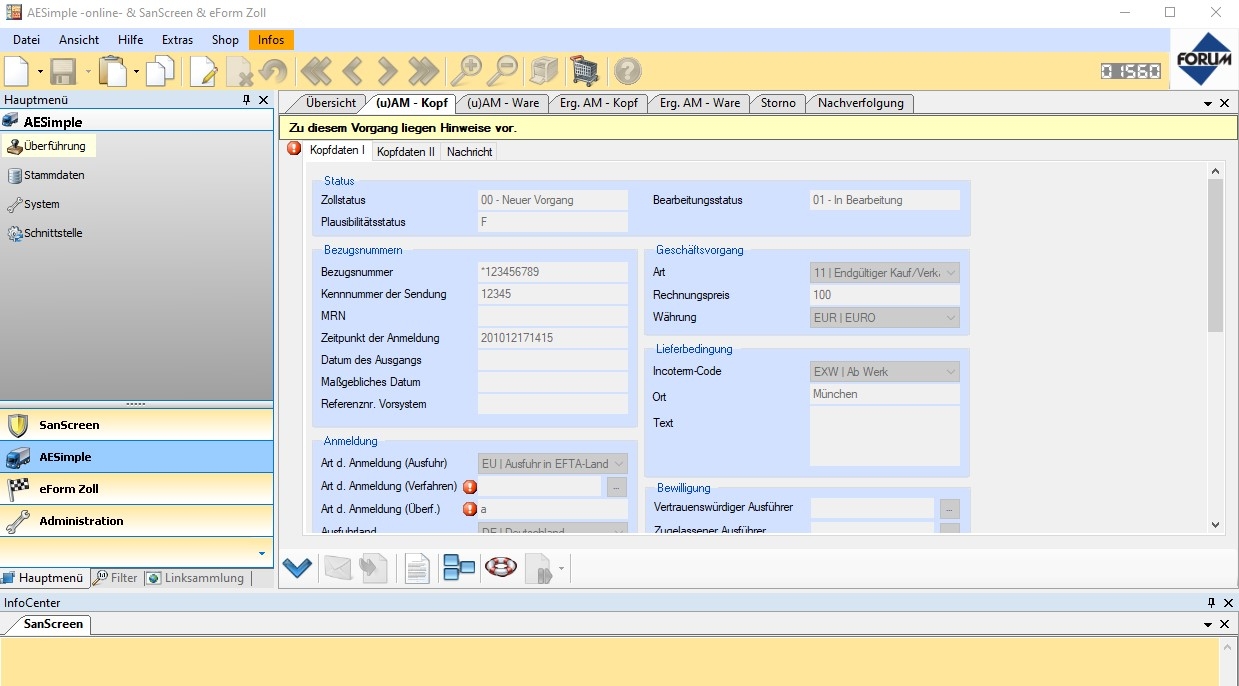1239x686 pixels.
Task: Open the SanScreen module button
Action: (136, 425)
